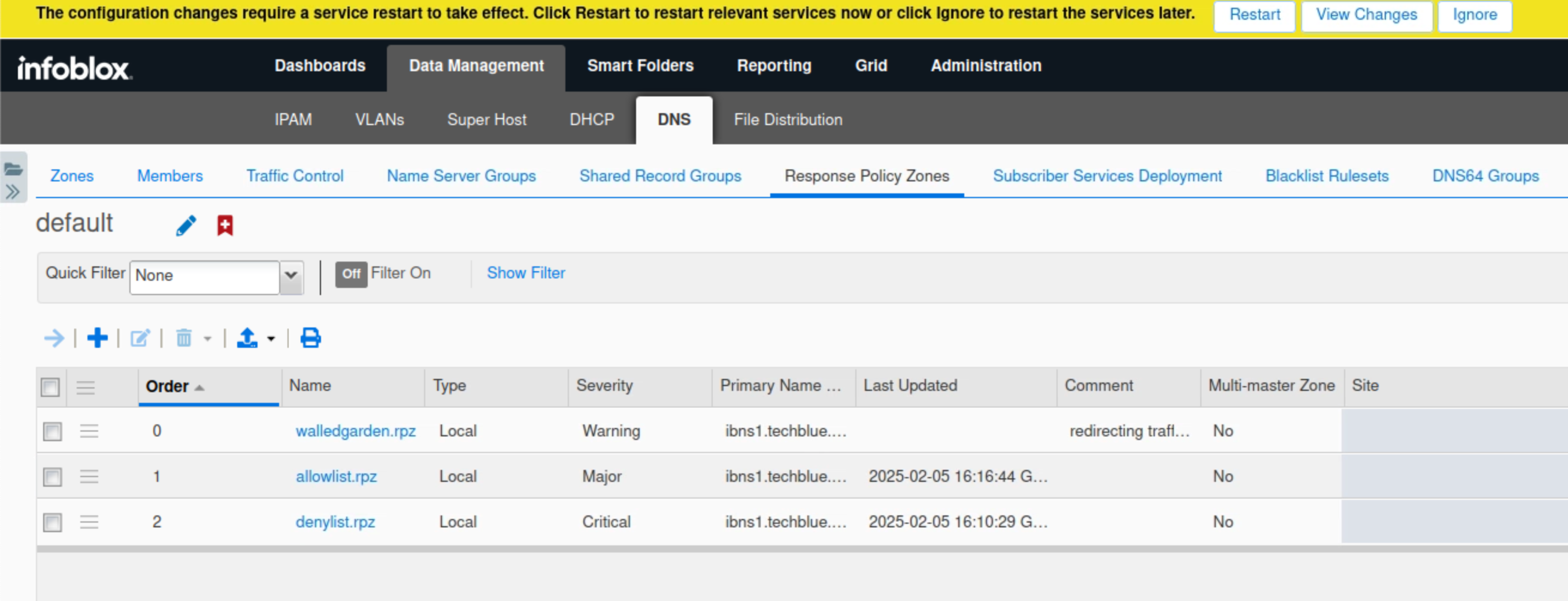Open the side folder panel icon
1568x601 pixels.
[13, 169]
